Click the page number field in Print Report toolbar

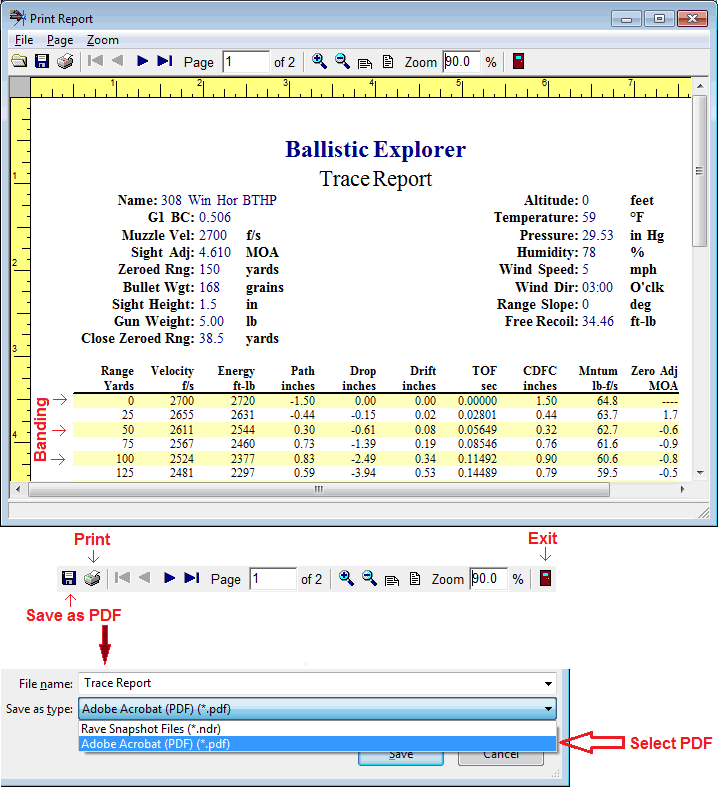pos(246,62)
